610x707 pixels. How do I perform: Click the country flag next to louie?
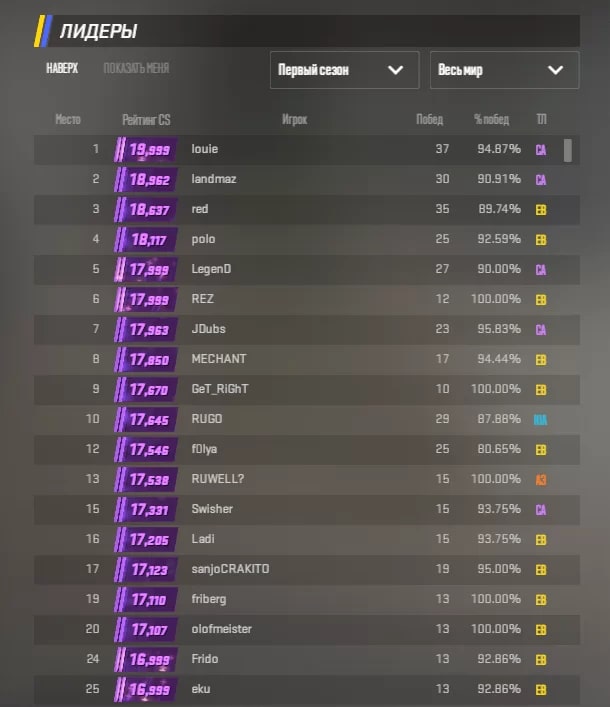point(541,150)
